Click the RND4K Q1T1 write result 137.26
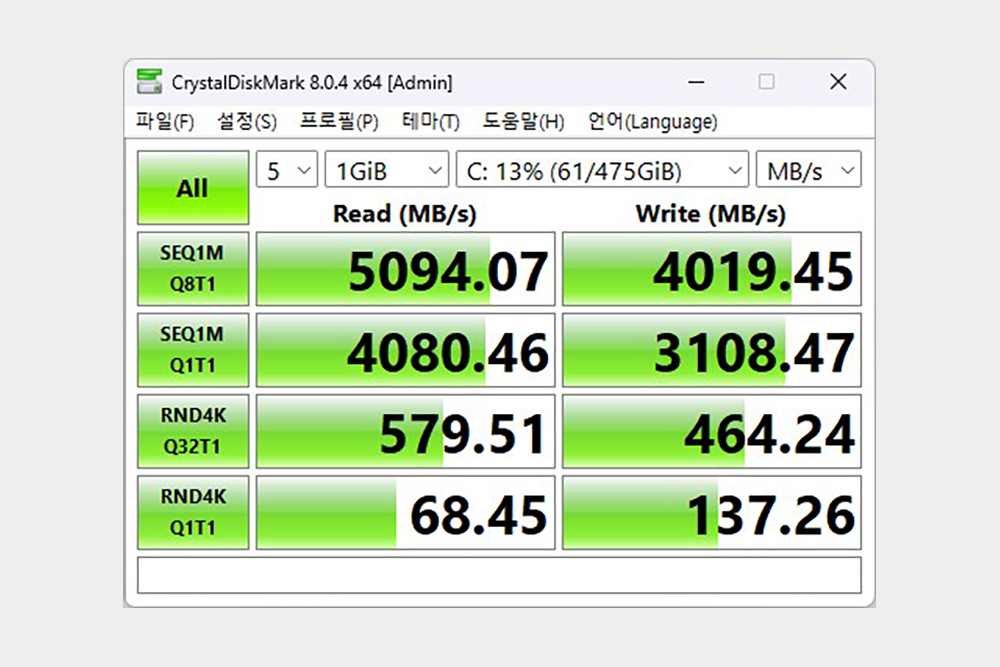 (712, 511)
